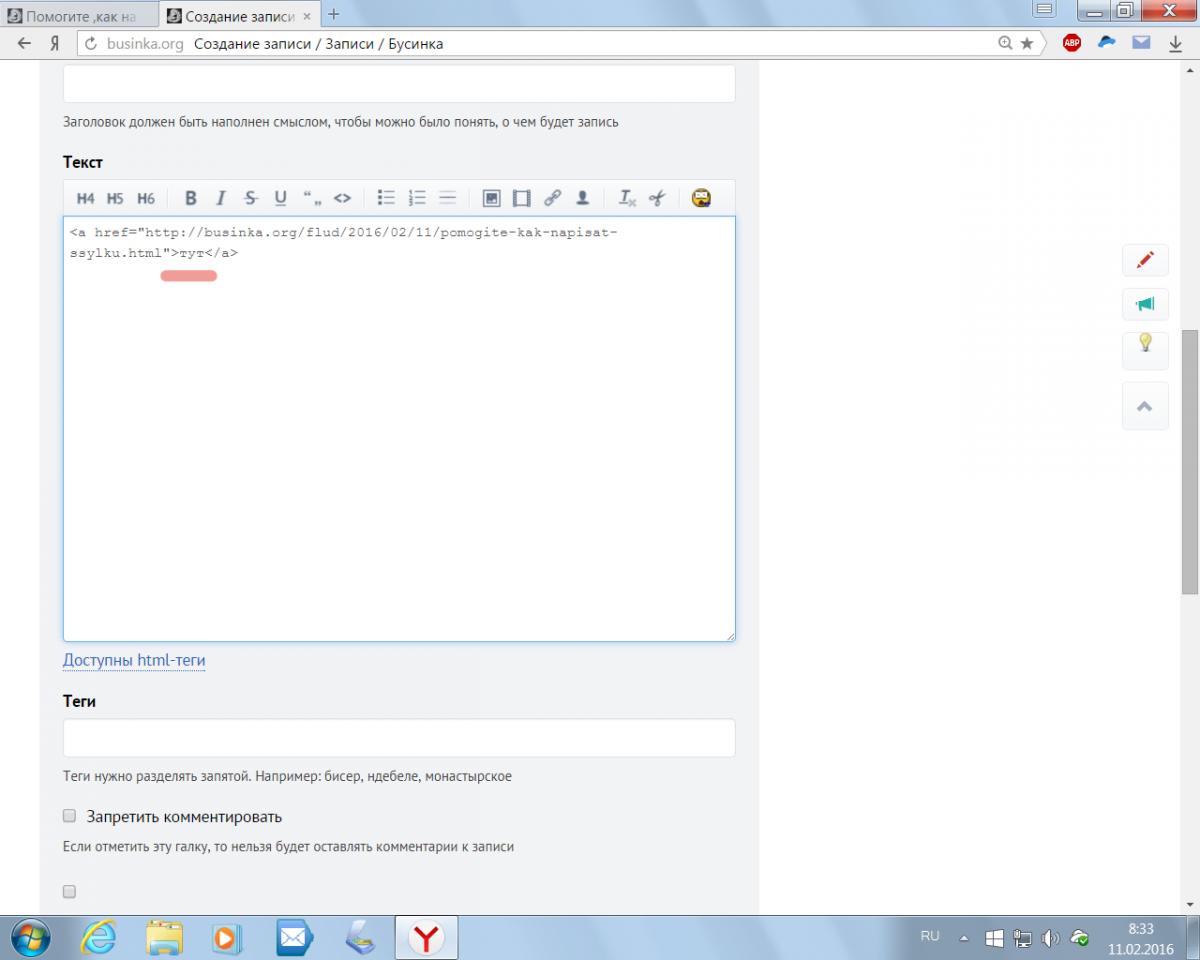Insert code tag with the <> icon
This screenshot has height=960, width=1200.
click(x=342, y=198)
